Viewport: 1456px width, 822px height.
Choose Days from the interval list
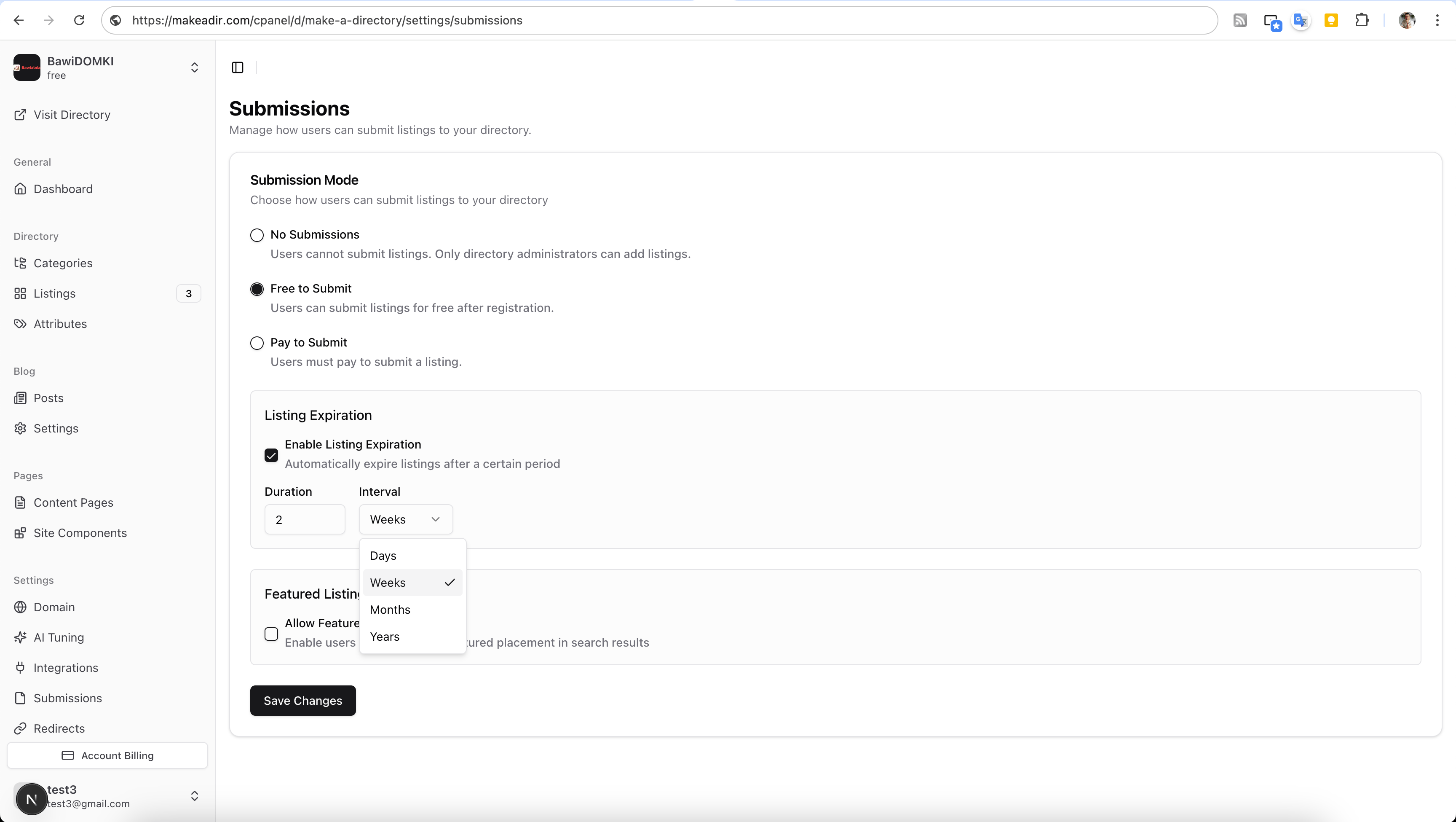[x=383, y=556]
